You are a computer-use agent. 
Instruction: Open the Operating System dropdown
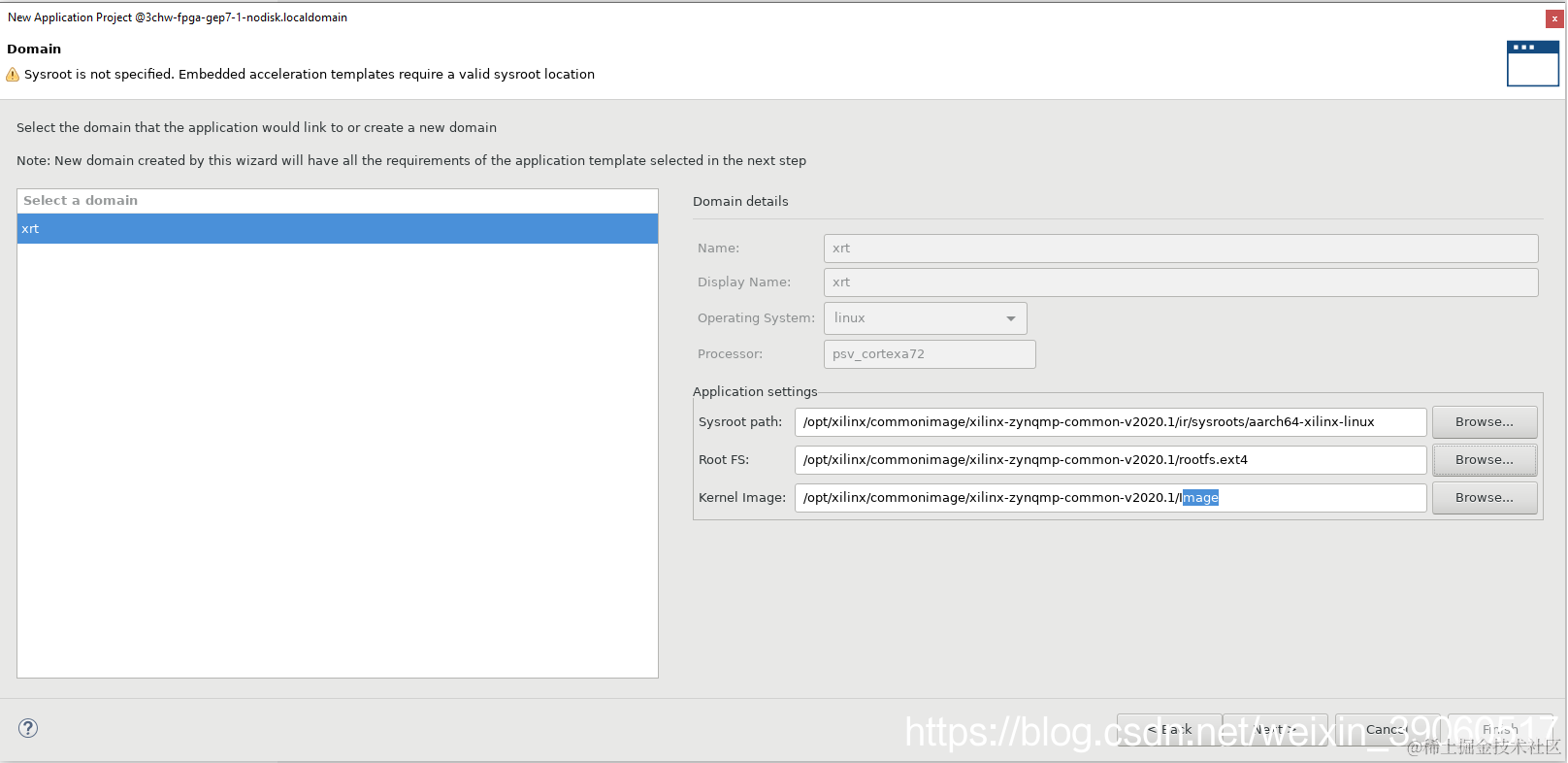pos(925,318)
